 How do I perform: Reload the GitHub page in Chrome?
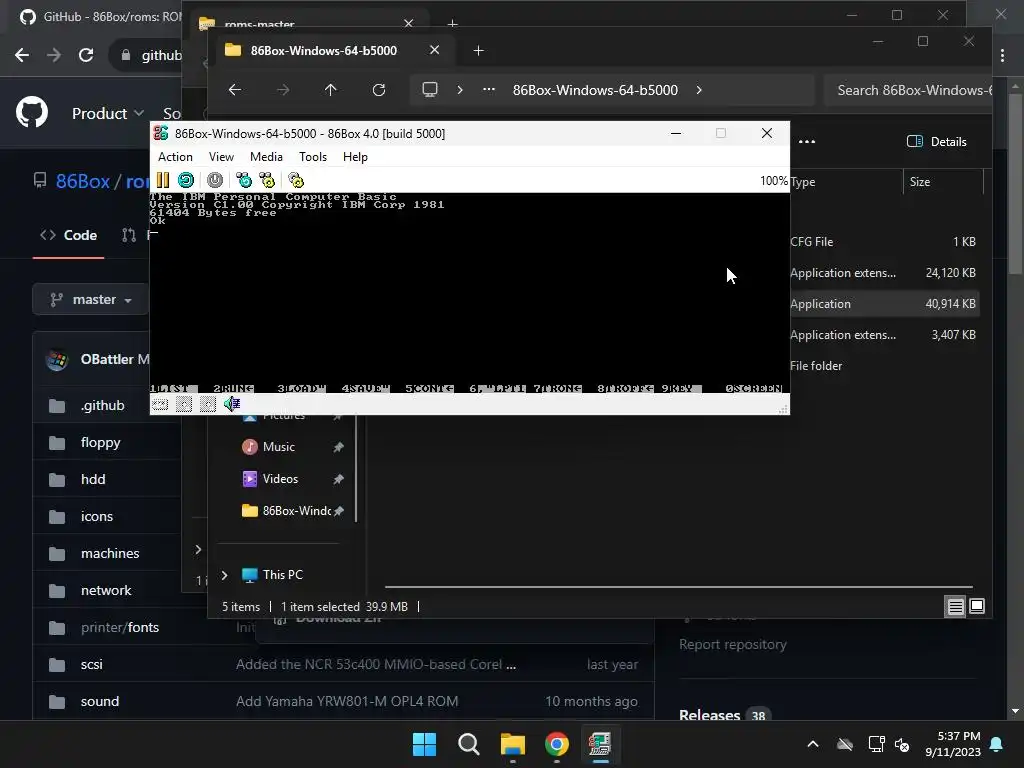pos(86,55)
